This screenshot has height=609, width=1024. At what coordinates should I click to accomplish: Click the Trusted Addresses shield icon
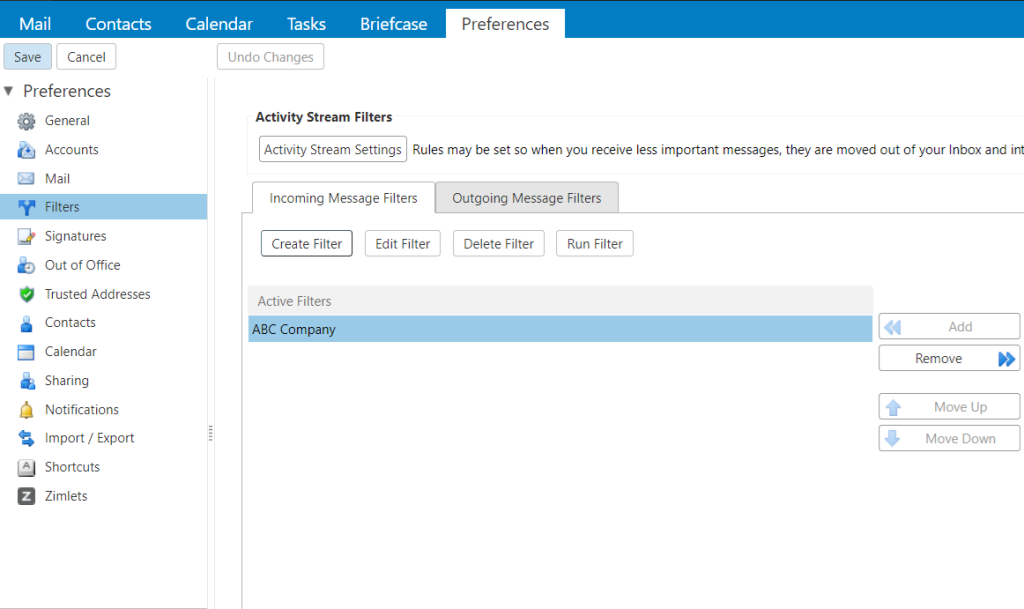[27, 295]
